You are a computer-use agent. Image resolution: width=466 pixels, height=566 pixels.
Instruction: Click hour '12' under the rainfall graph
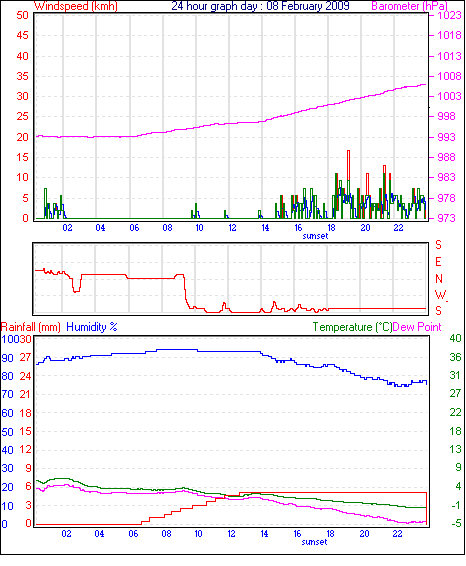click(231, 534)
